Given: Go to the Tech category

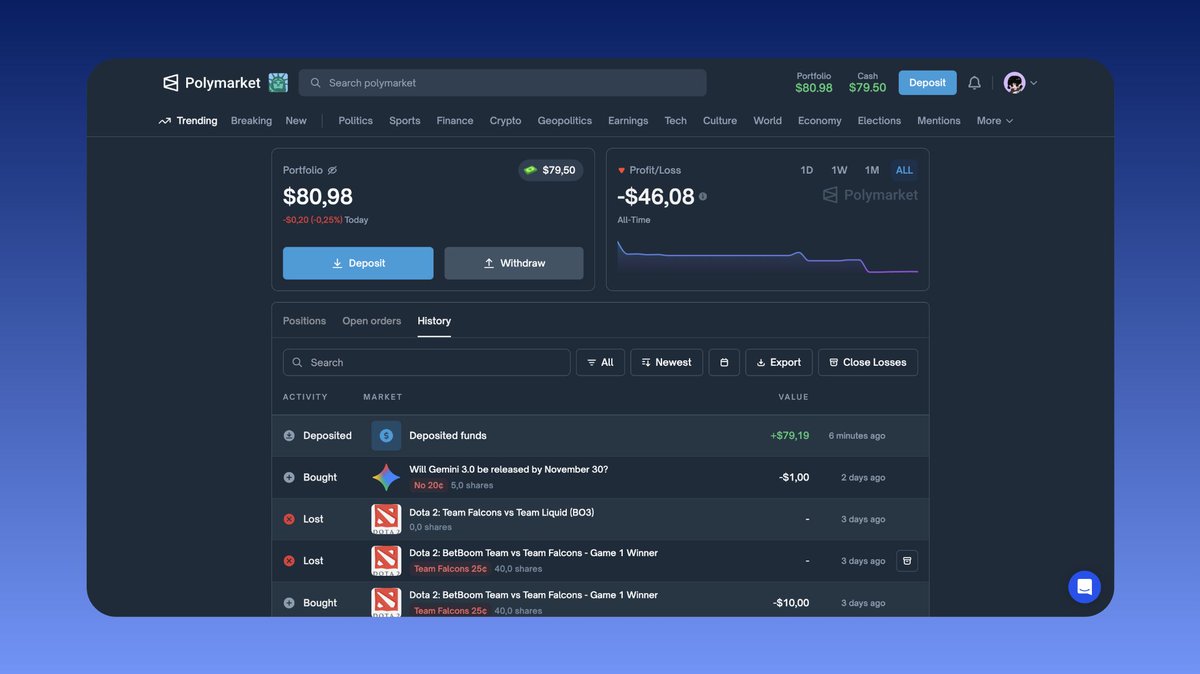Looking at the screenshot, I should coord(676,121).
